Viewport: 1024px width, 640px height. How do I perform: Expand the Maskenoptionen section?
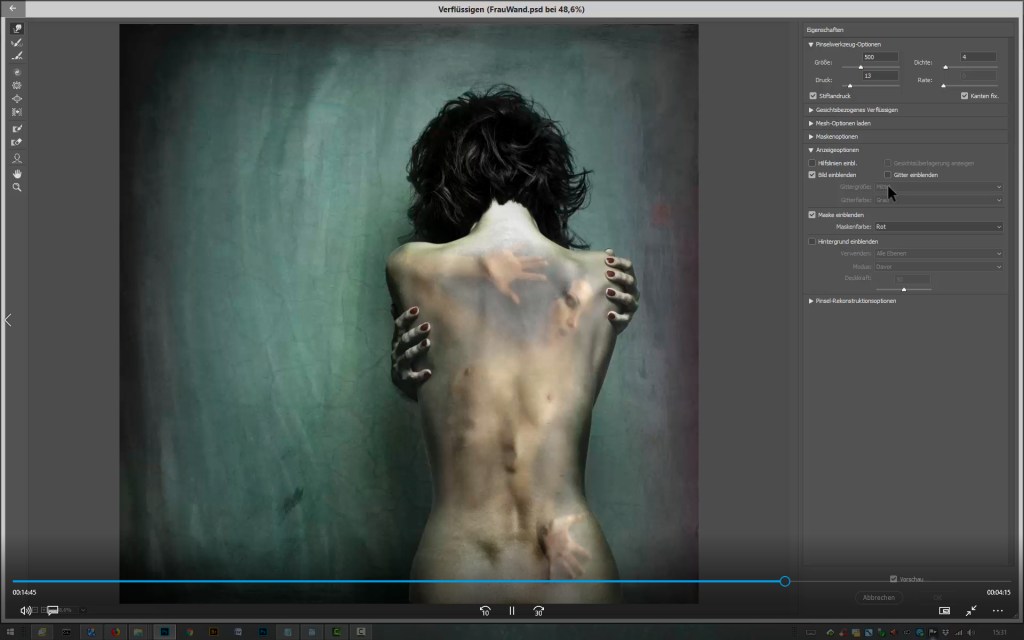coord(836,136)
